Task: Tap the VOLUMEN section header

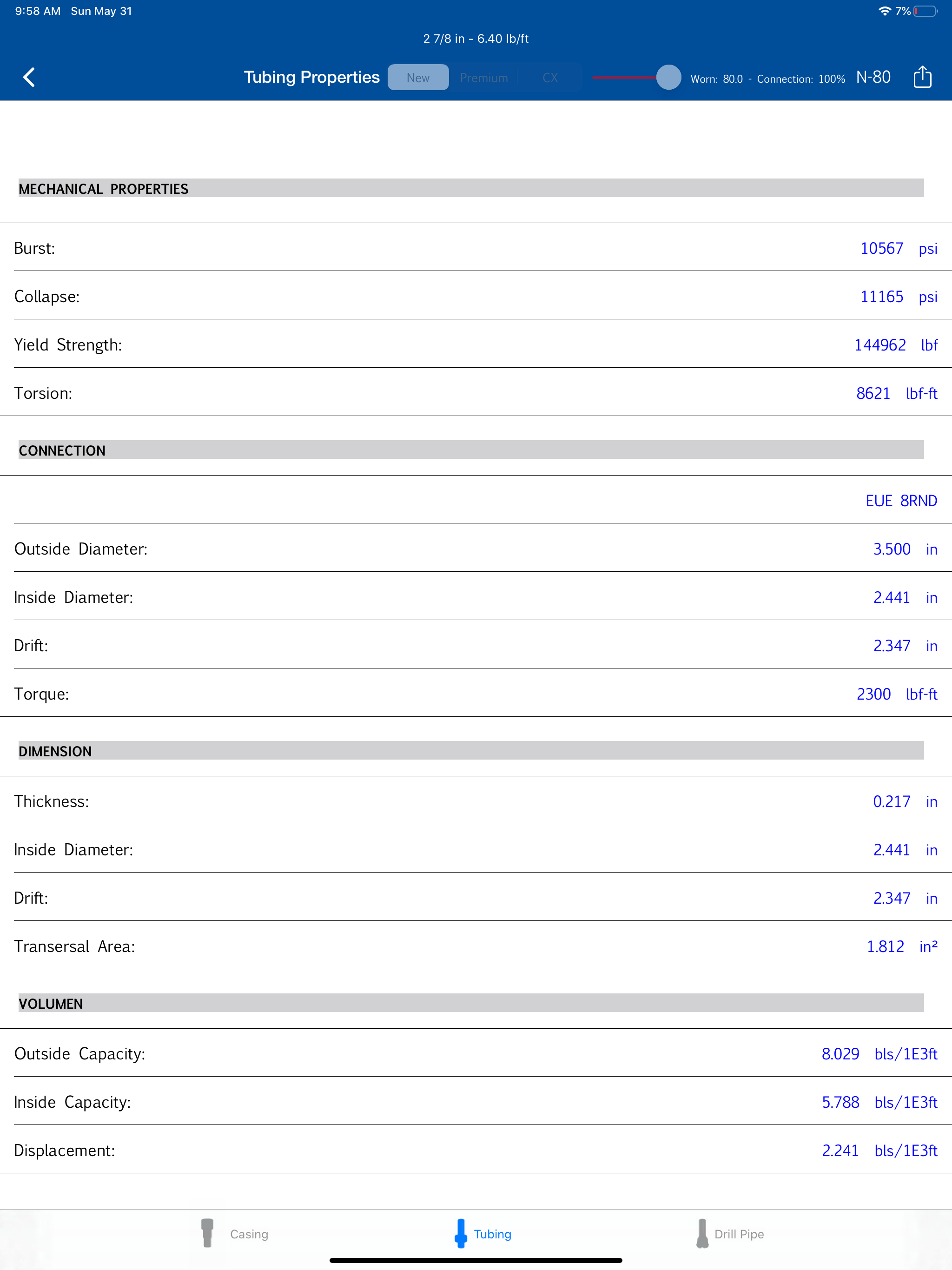Action: point(471,1003)
